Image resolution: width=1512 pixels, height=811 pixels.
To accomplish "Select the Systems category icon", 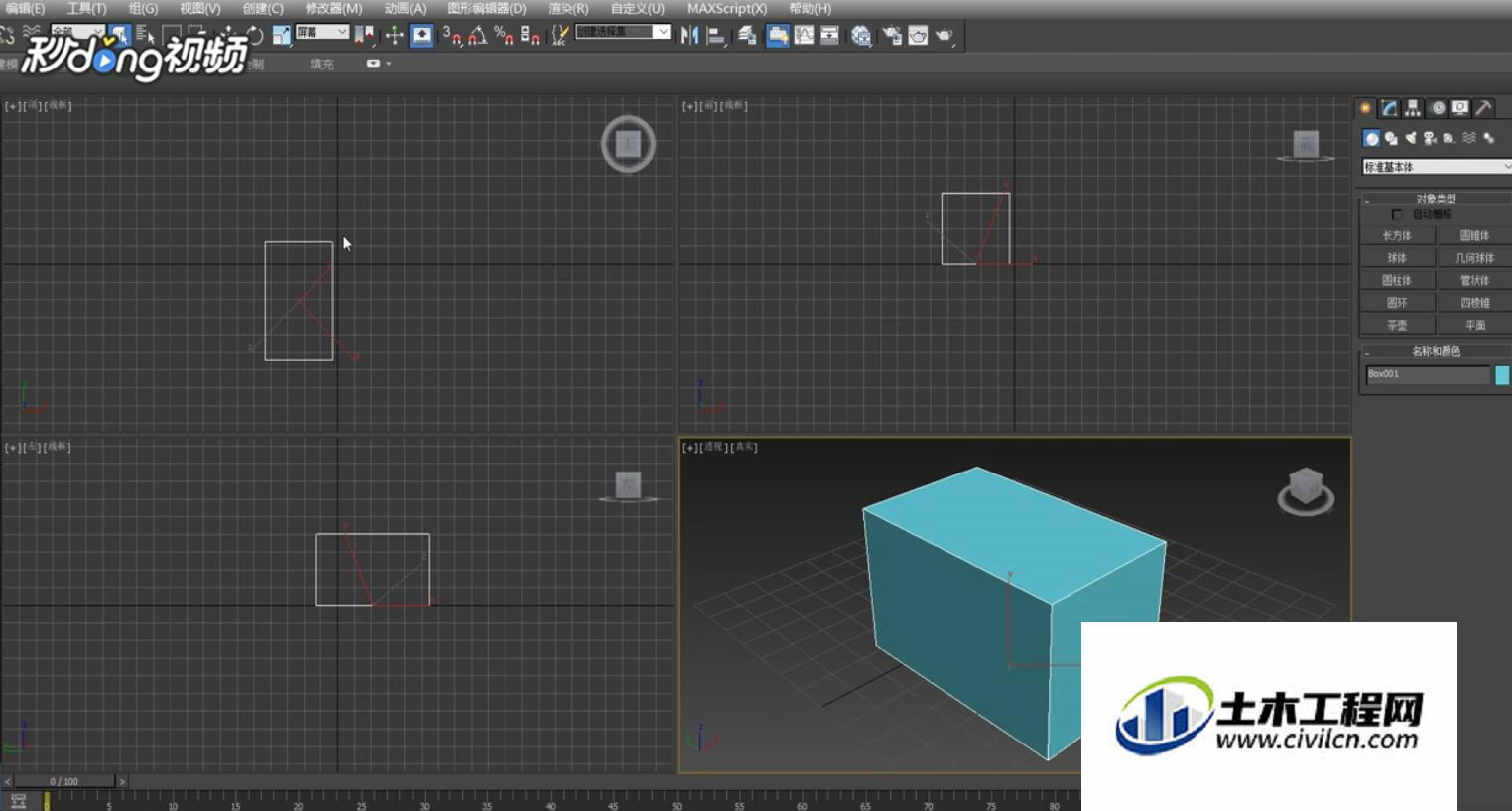I will coord(1489,138).
